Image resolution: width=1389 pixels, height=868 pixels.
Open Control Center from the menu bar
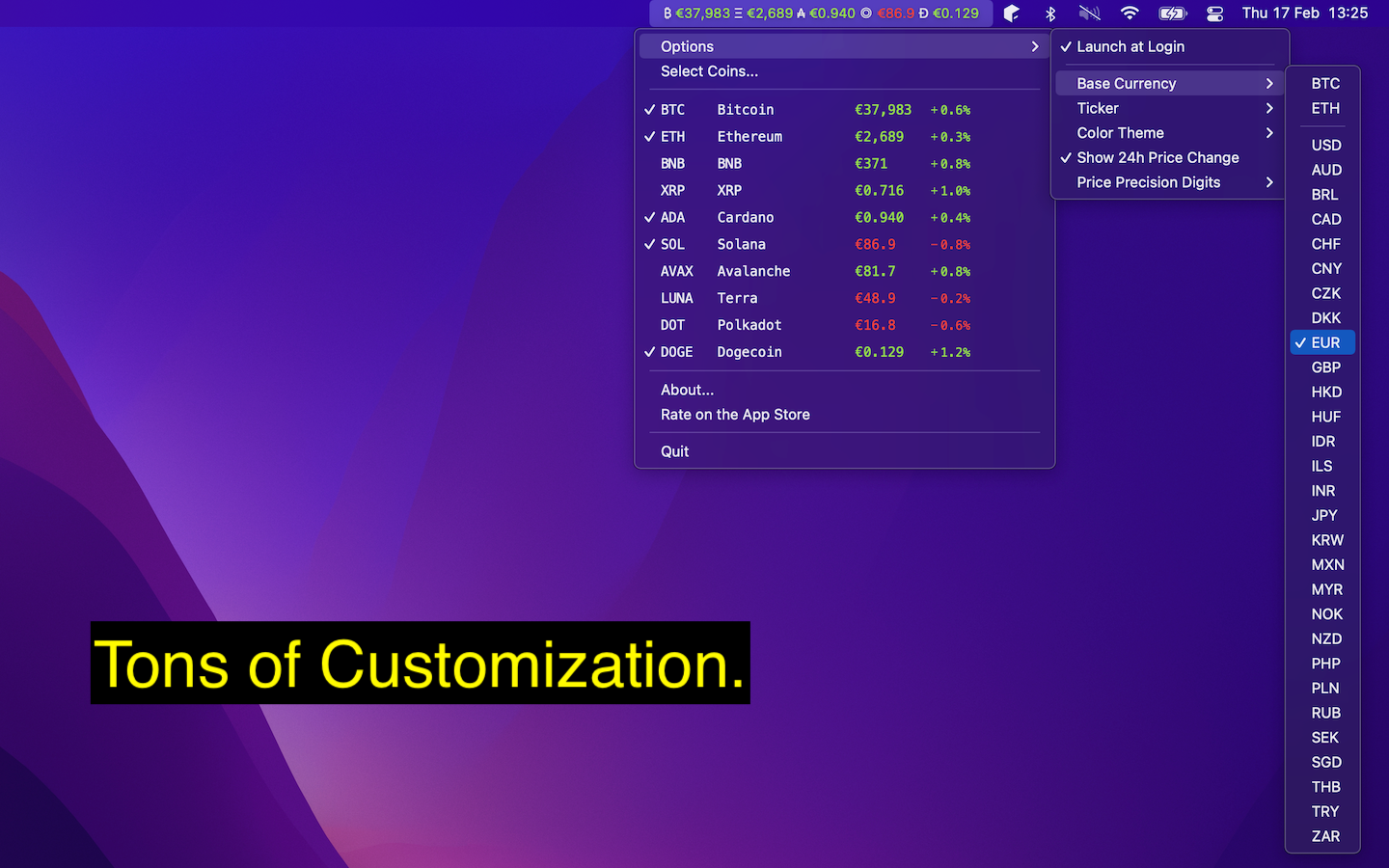tap(1213, 14)
